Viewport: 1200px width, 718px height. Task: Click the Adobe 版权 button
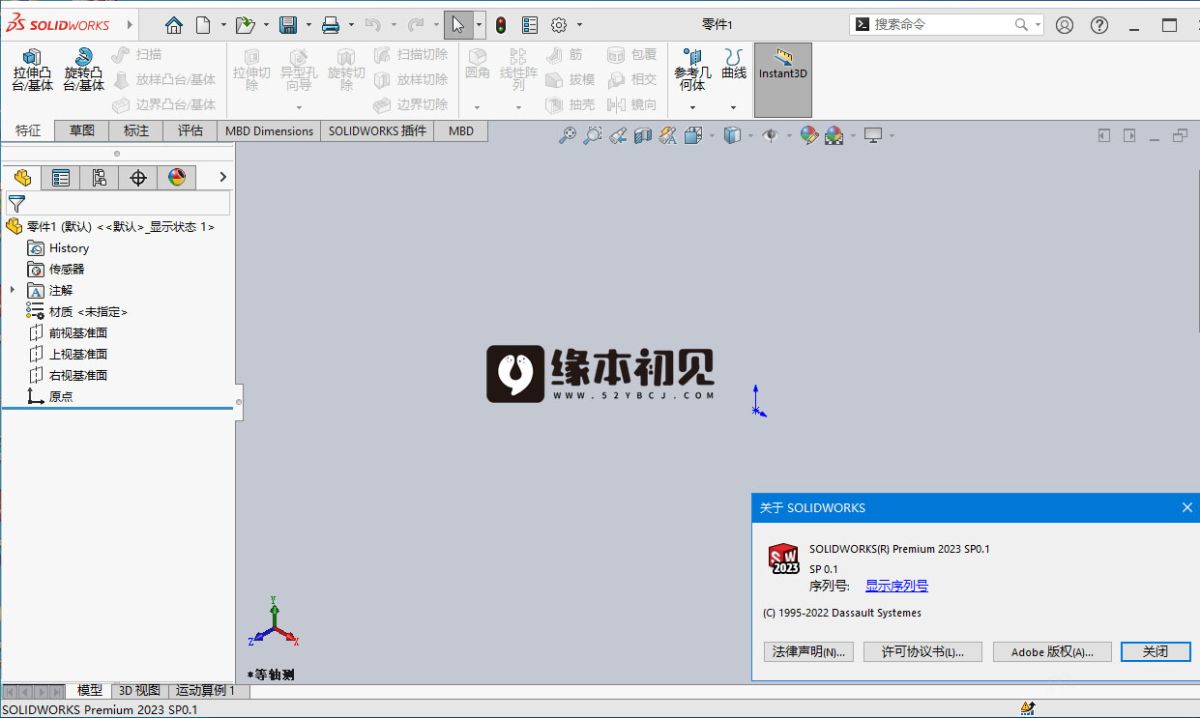[1051, 651]
